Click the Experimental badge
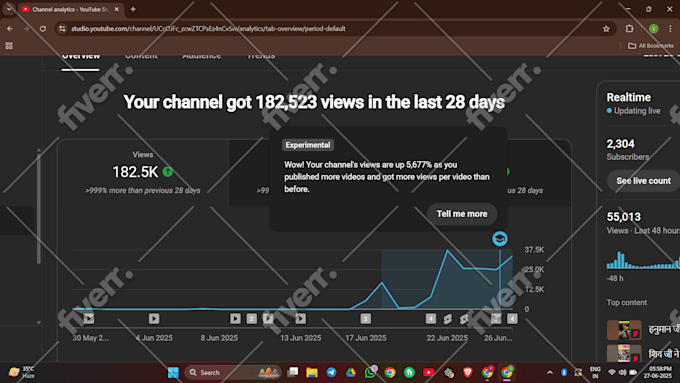Screen dimensions: 680x383 (307, 145)
